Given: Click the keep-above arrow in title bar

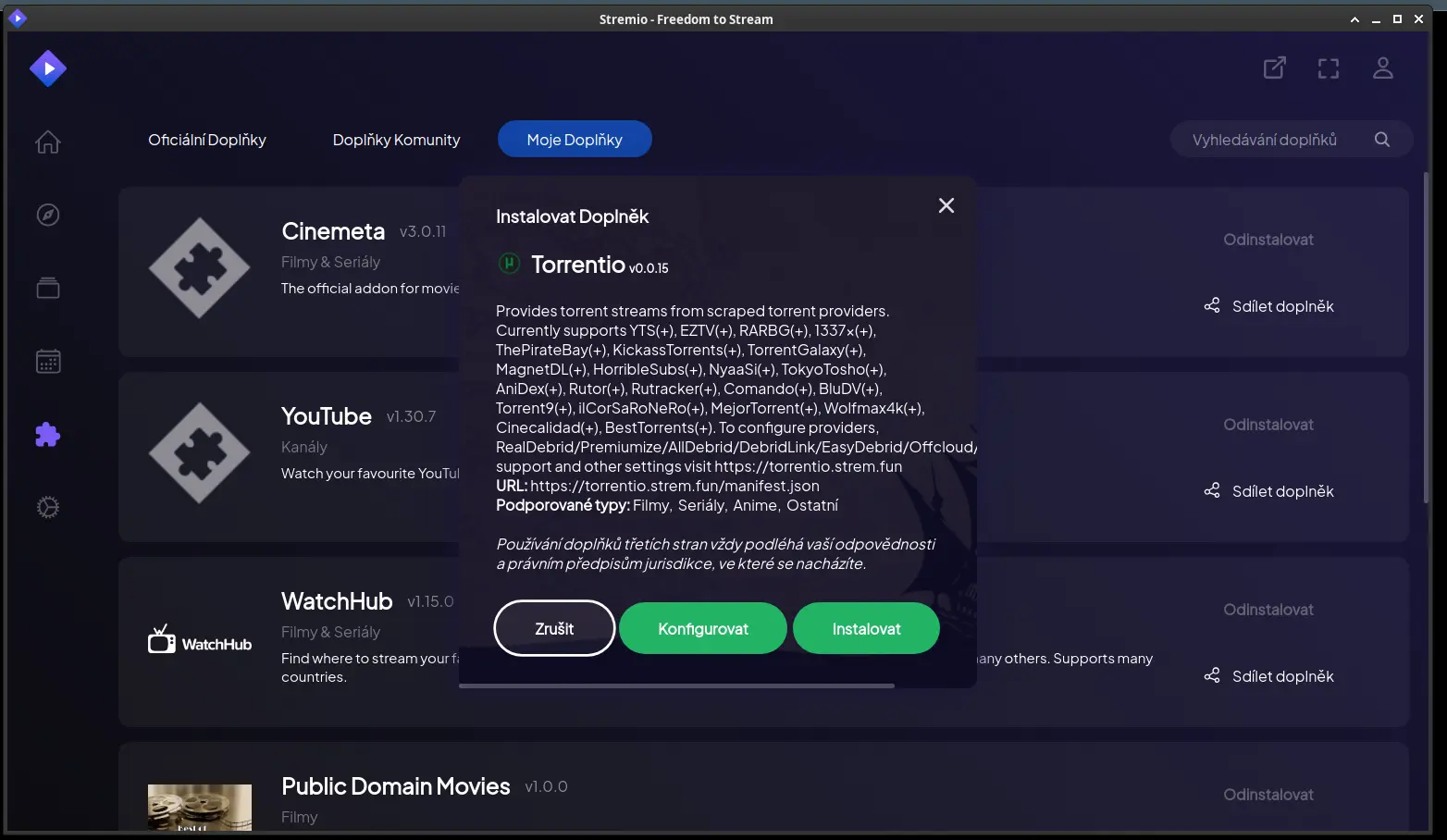Looking at the screenshot, I should (1354, 19).
